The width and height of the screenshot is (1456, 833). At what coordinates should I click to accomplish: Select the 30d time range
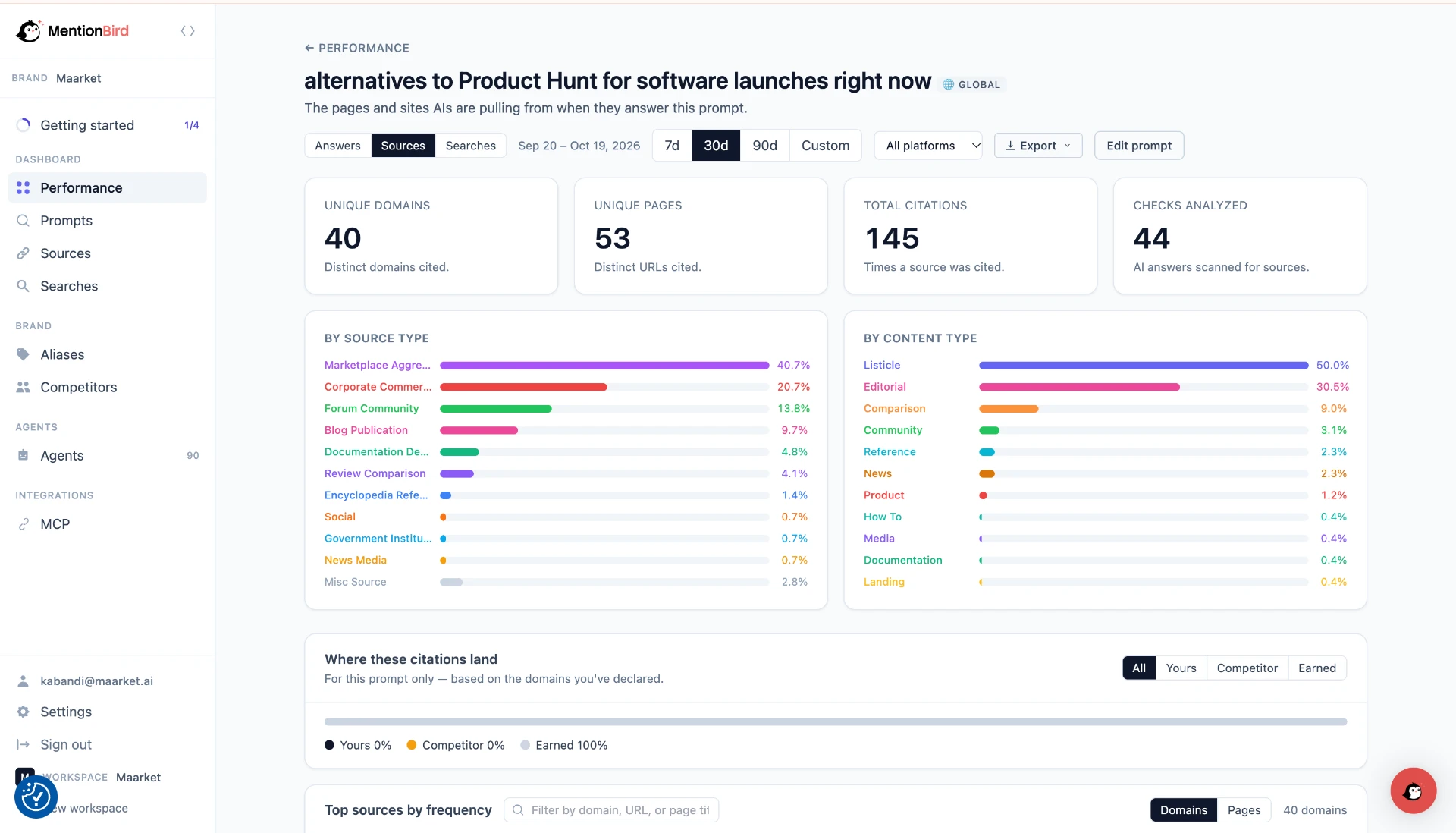point(716,146)
